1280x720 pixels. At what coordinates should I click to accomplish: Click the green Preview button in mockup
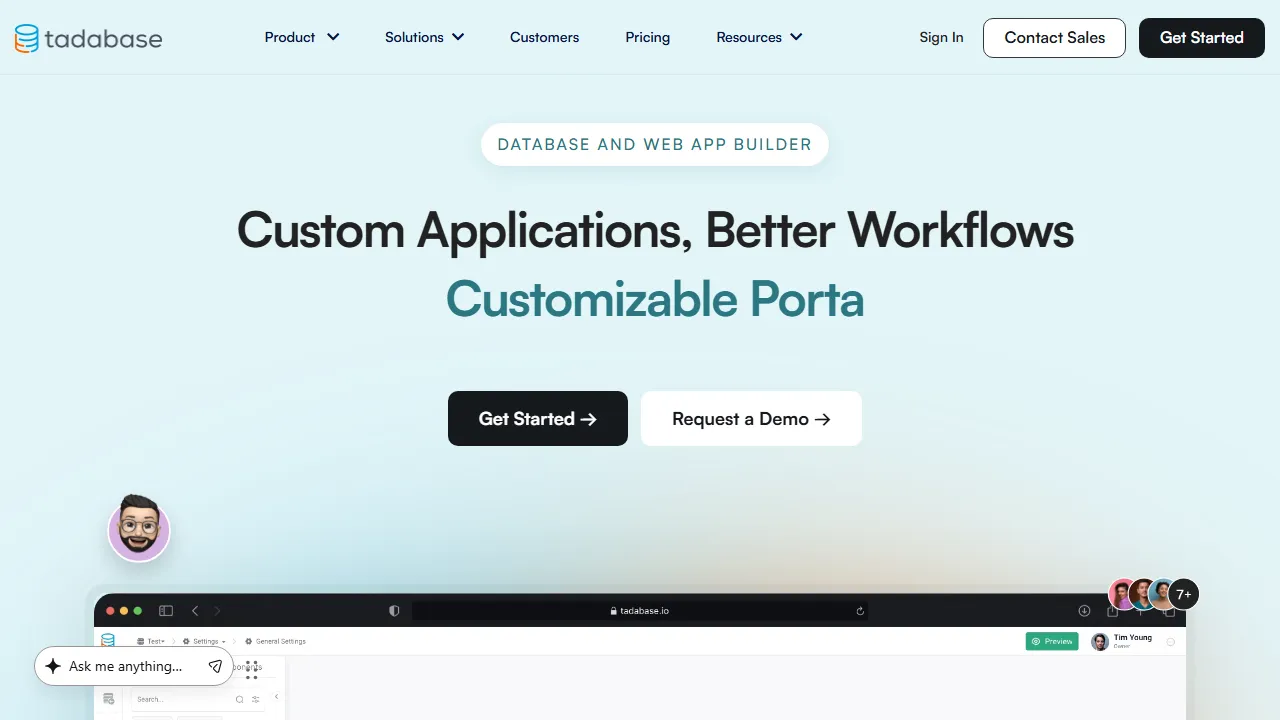[1052, 641]
